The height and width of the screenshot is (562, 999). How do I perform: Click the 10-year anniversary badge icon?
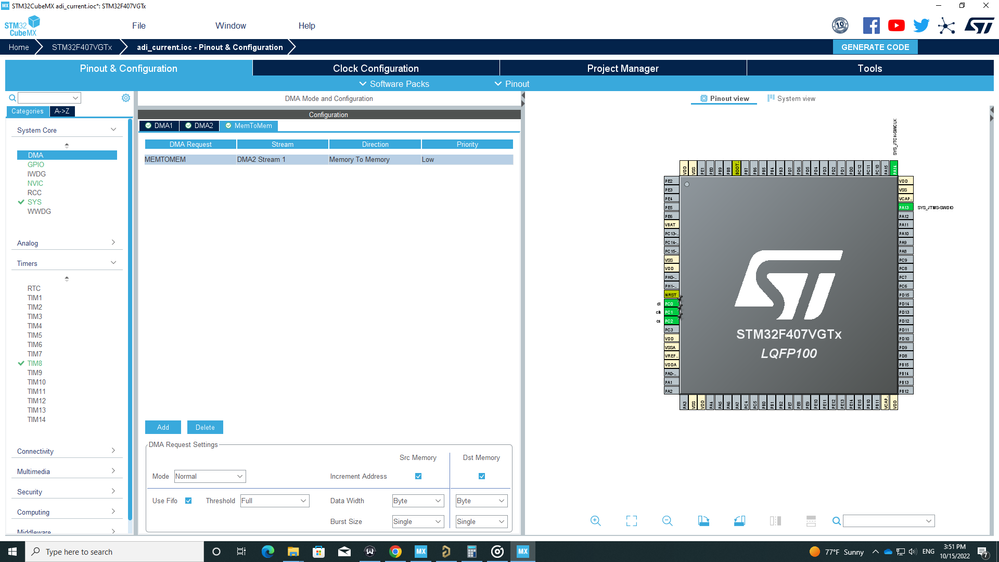tap(840, 25)
